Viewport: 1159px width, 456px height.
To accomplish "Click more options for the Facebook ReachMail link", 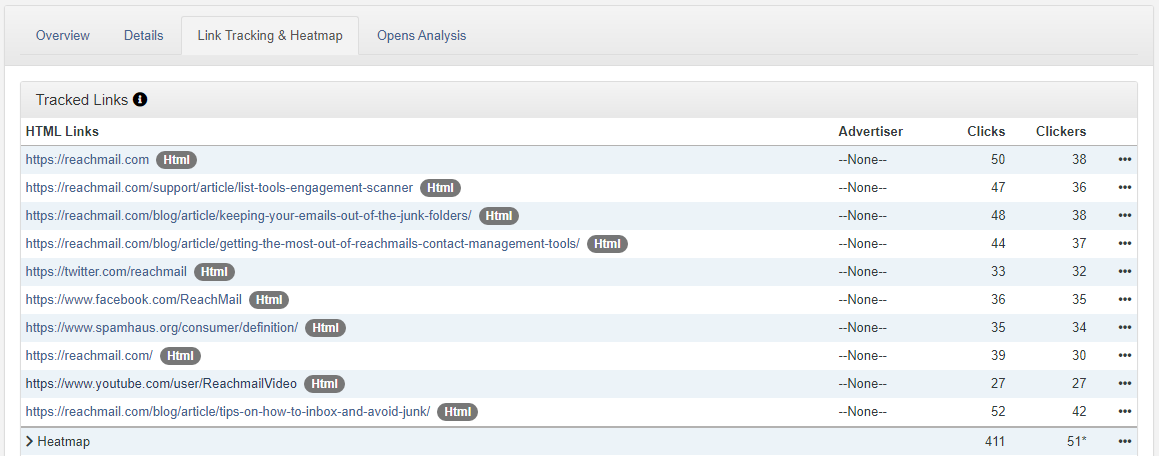I will click(x=1125, y=300).
